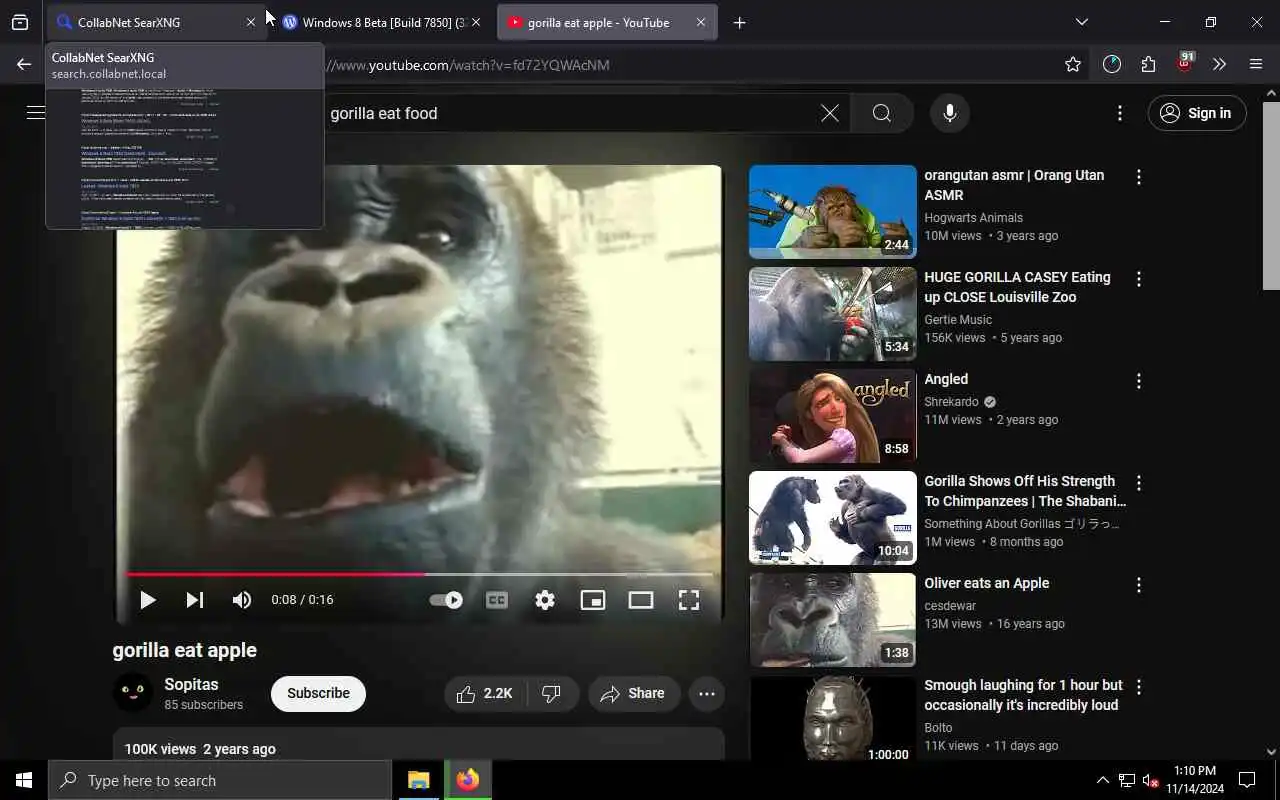Open Sopitas channel name link
The width and height of the screenshot is (1280, 800).
(191, 685)
